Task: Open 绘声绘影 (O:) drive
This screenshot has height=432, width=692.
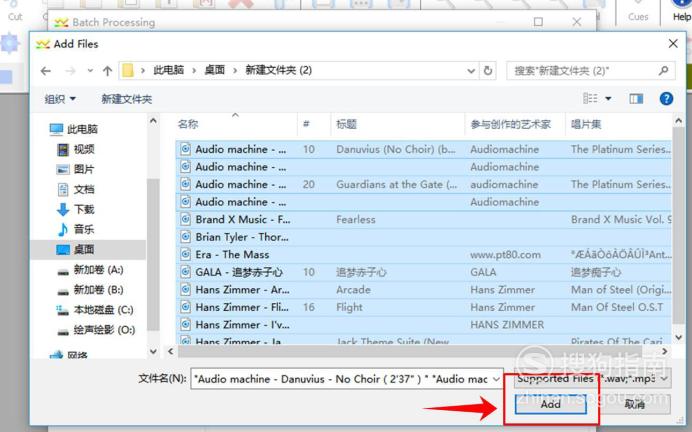Action: [96, 330]
